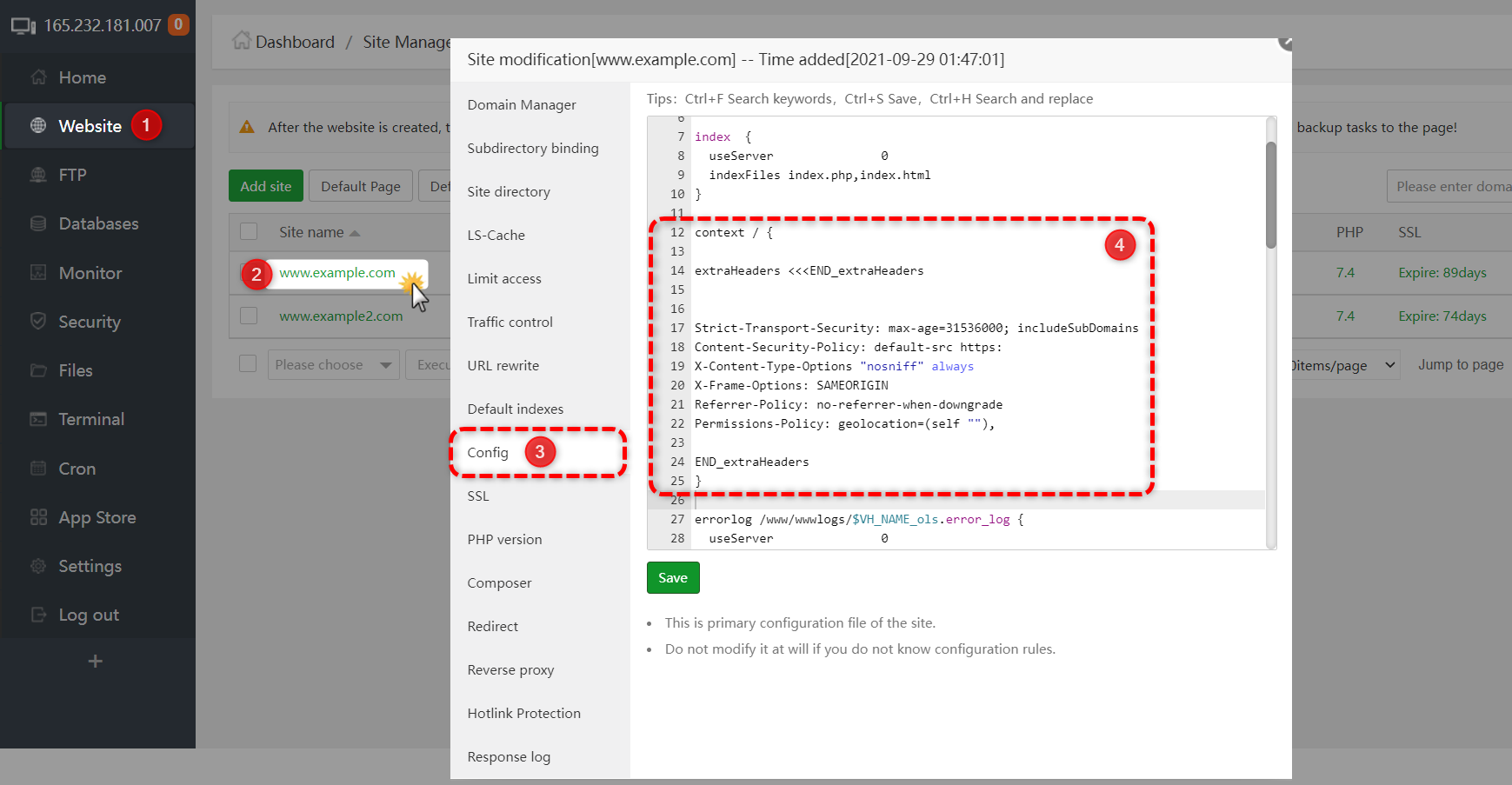Open Cron calendar icon in sidebar
Screen dimensions: 1512x785
point(38,469)
